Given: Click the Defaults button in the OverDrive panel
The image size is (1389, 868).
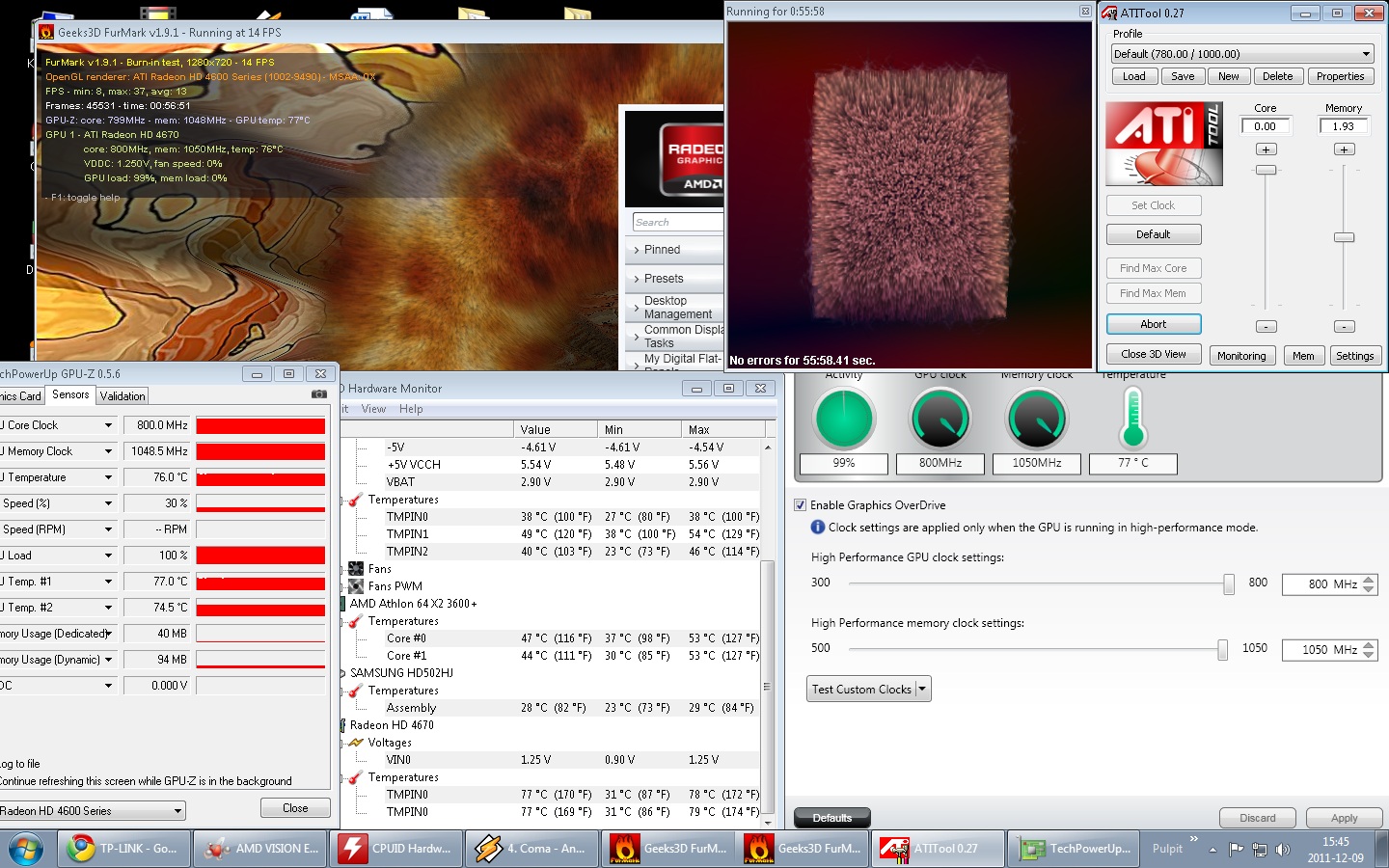Looking at the screenshot, I should click(x=831, y=818).
